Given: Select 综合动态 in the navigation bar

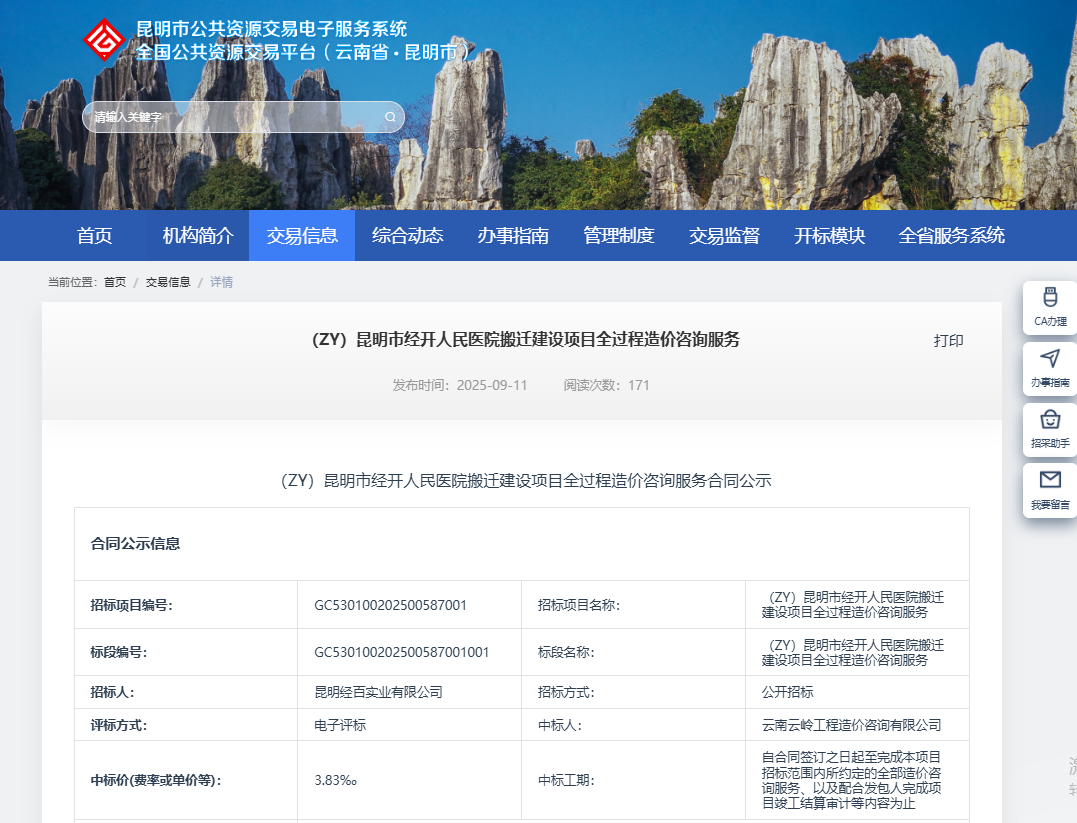Looking at the screenshot, I should click(407, 235).
